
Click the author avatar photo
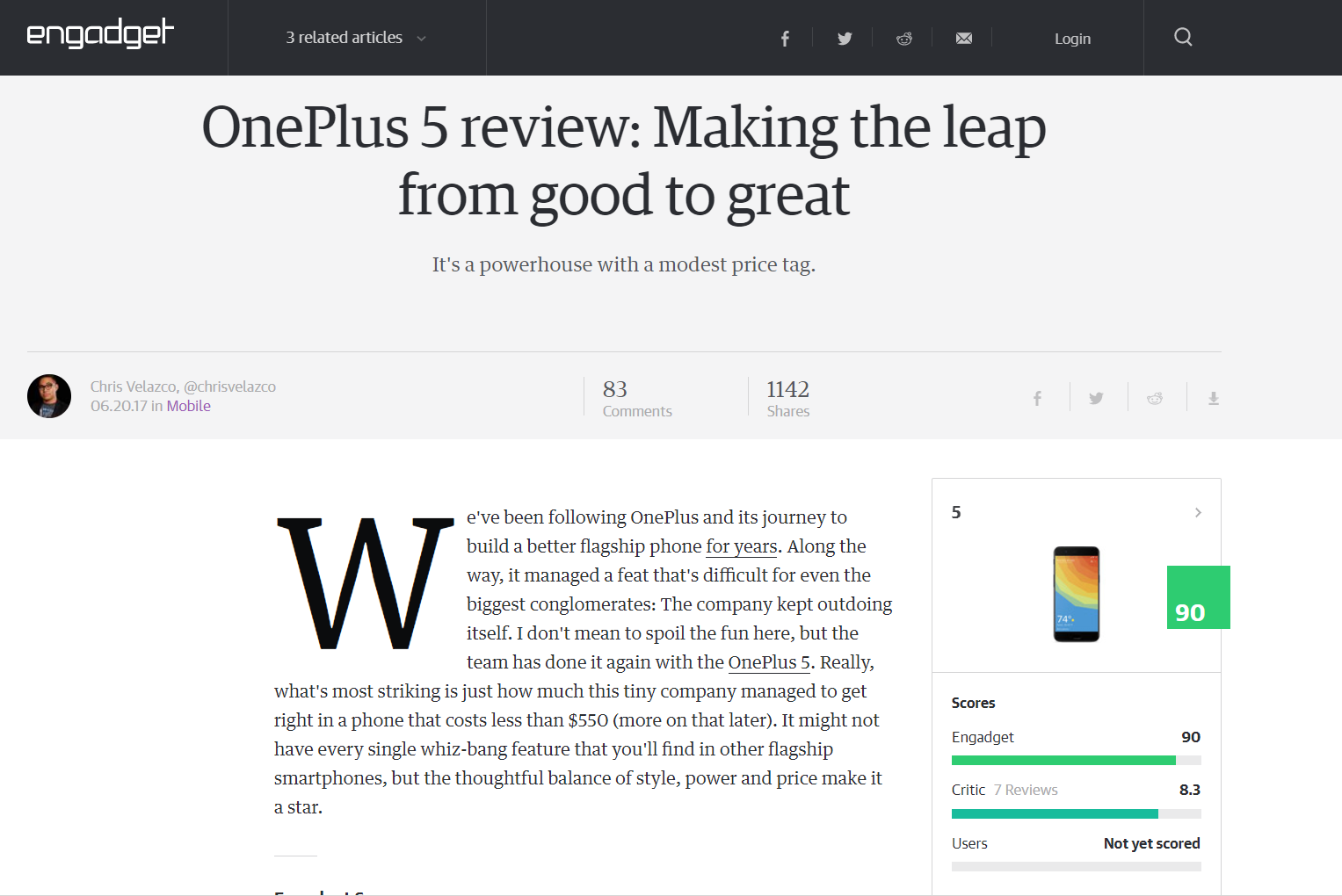(49, 396)
